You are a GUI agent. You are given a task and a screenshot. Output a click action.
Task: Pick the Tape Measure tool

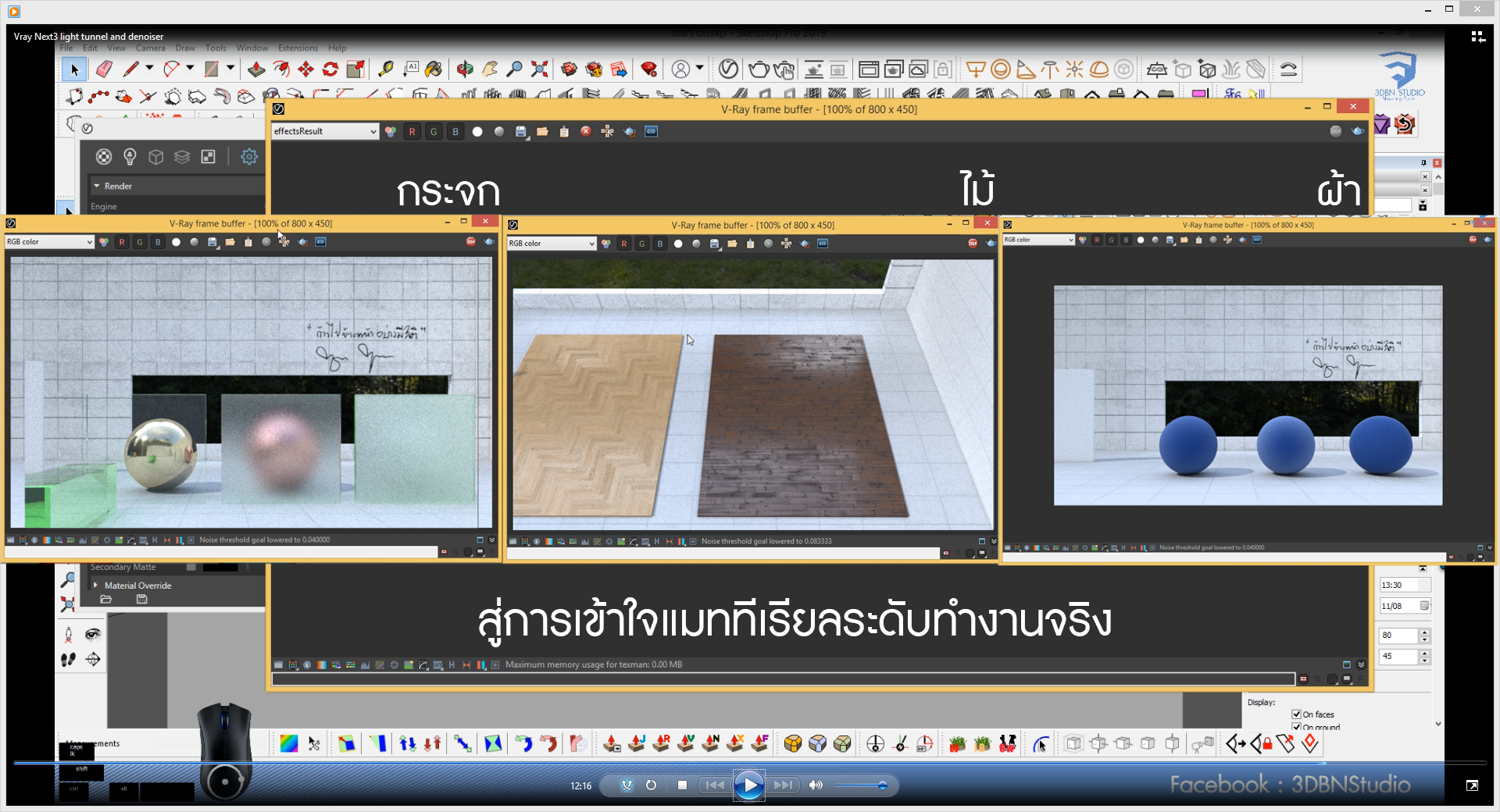[385, 69]
